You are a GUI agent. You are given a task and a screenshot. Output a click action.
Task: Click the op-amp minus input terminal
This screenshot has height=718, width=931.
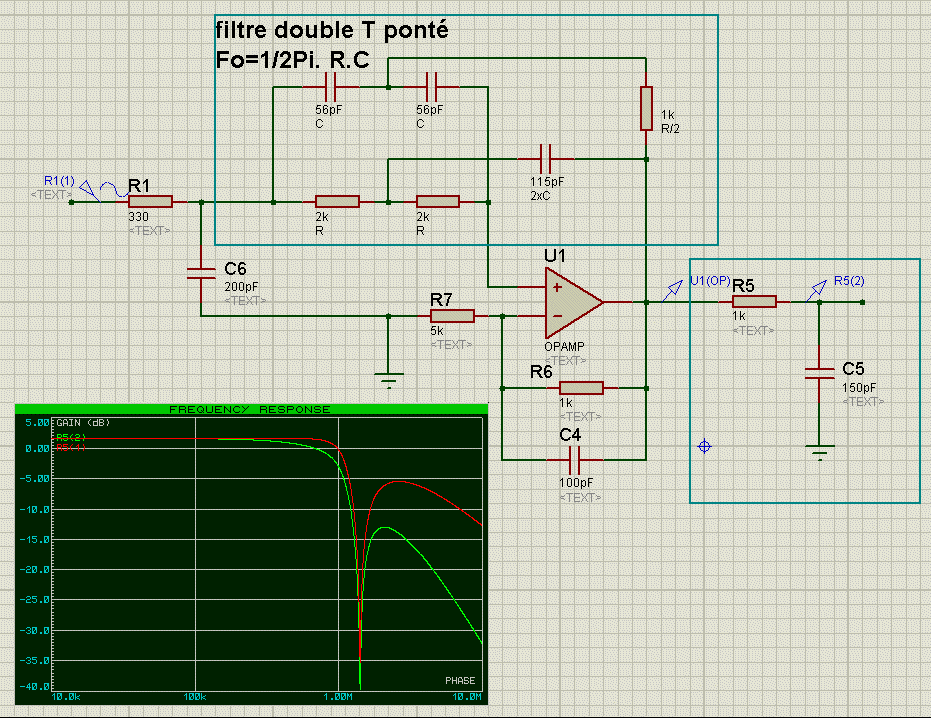(x=557, y=316)
